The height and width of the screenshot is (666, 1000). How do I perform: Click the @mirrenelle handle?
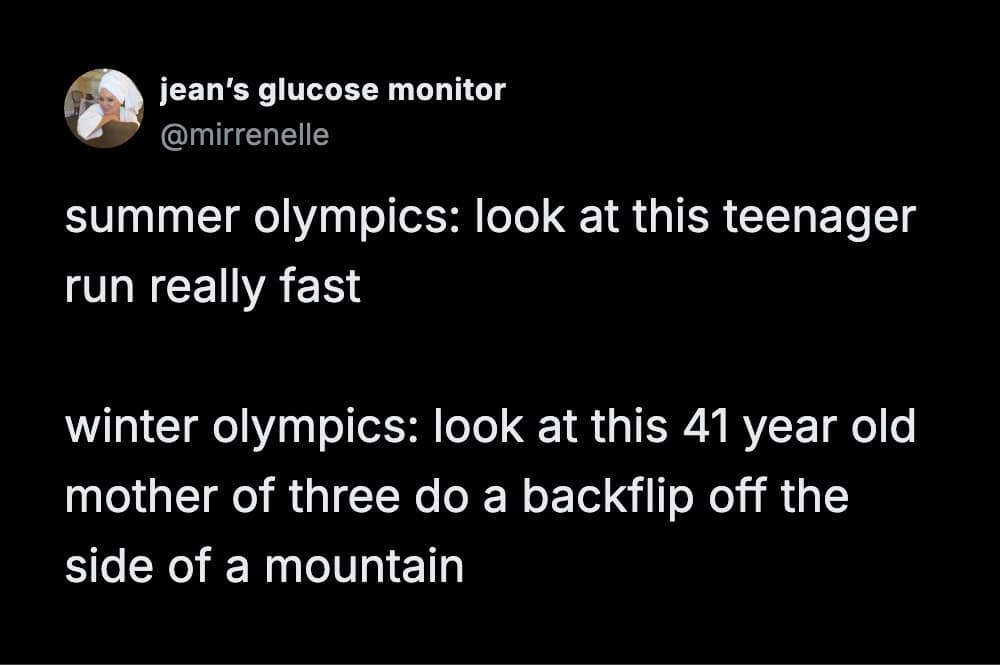244,133
